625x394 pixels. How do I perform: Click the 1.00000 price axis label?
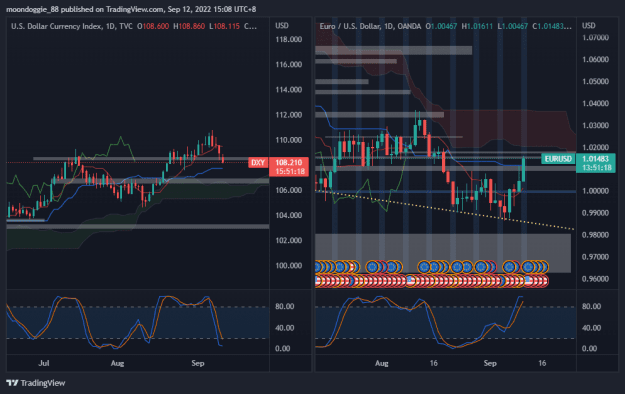tap(596, 191)
